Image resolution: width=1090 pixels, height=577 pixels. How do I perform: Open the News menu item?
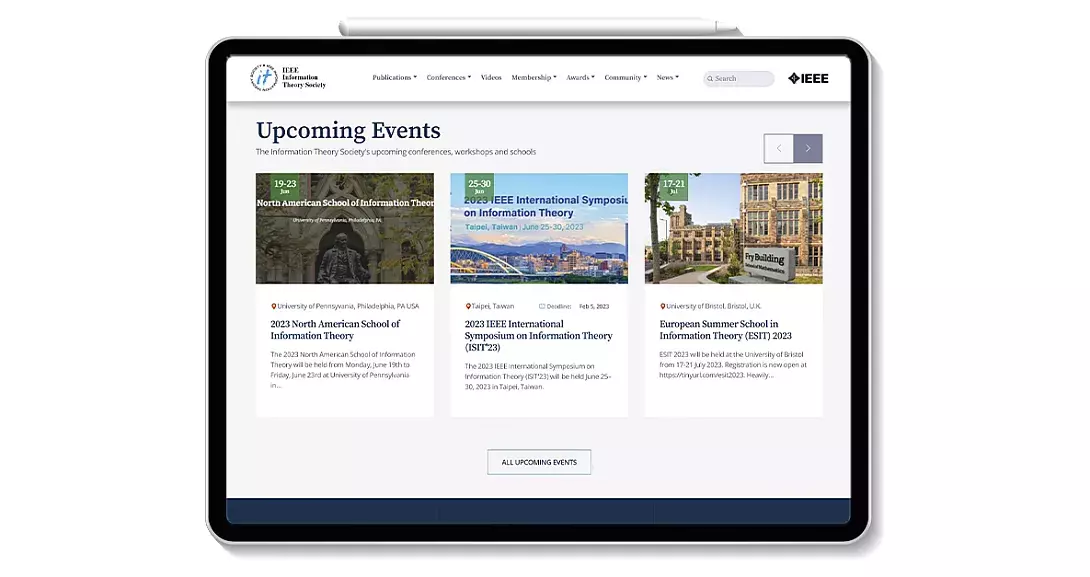pyautogui.click(x=667, y=78)
